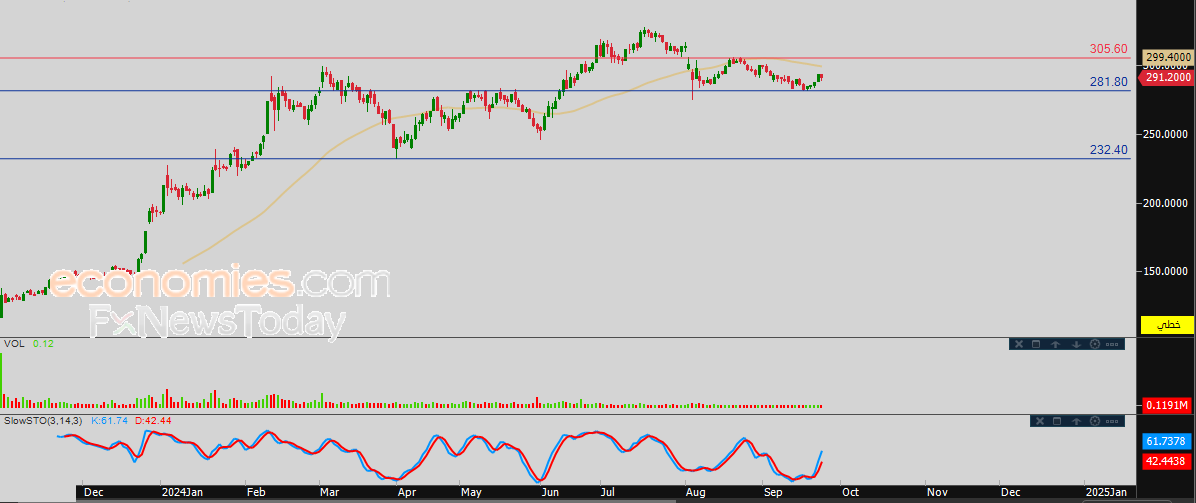Open more options for VOL panel

(x=1112, y=344)
